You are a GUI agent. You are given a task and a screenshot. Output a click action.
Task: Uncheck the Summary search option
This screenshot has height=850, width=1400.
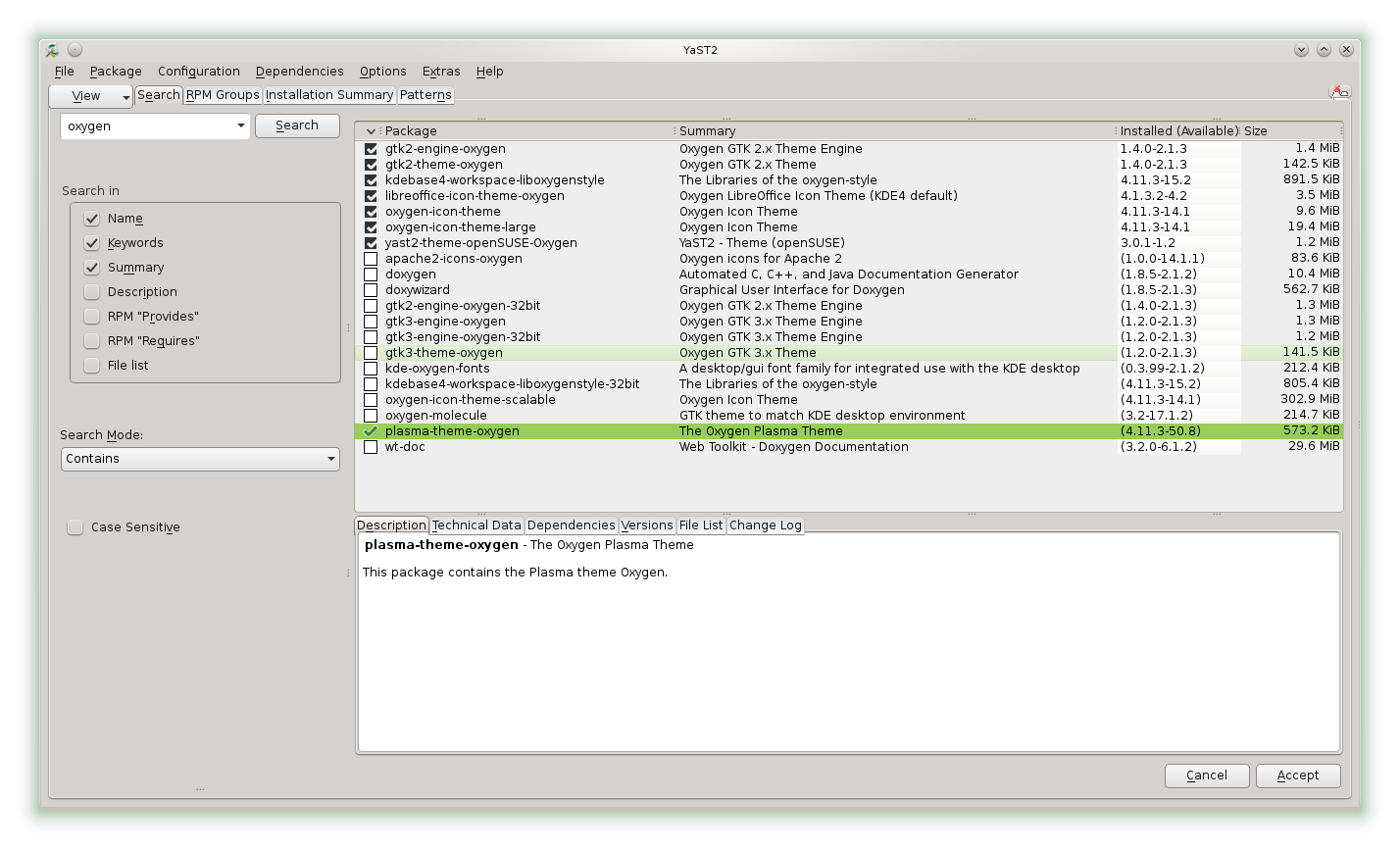[x=92, y=268]
